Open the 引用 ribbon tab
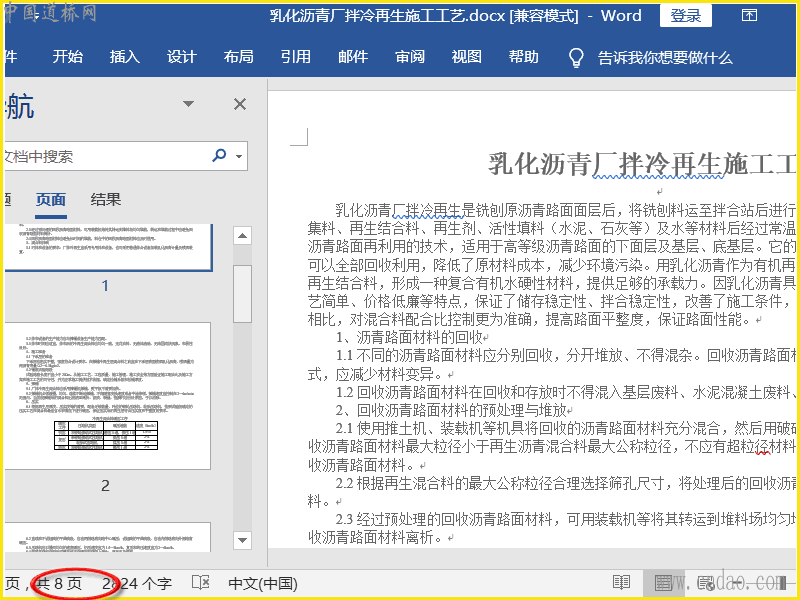The height and width of the screenshot is (600, 800). pyautogui.click(x=296, y=57)
